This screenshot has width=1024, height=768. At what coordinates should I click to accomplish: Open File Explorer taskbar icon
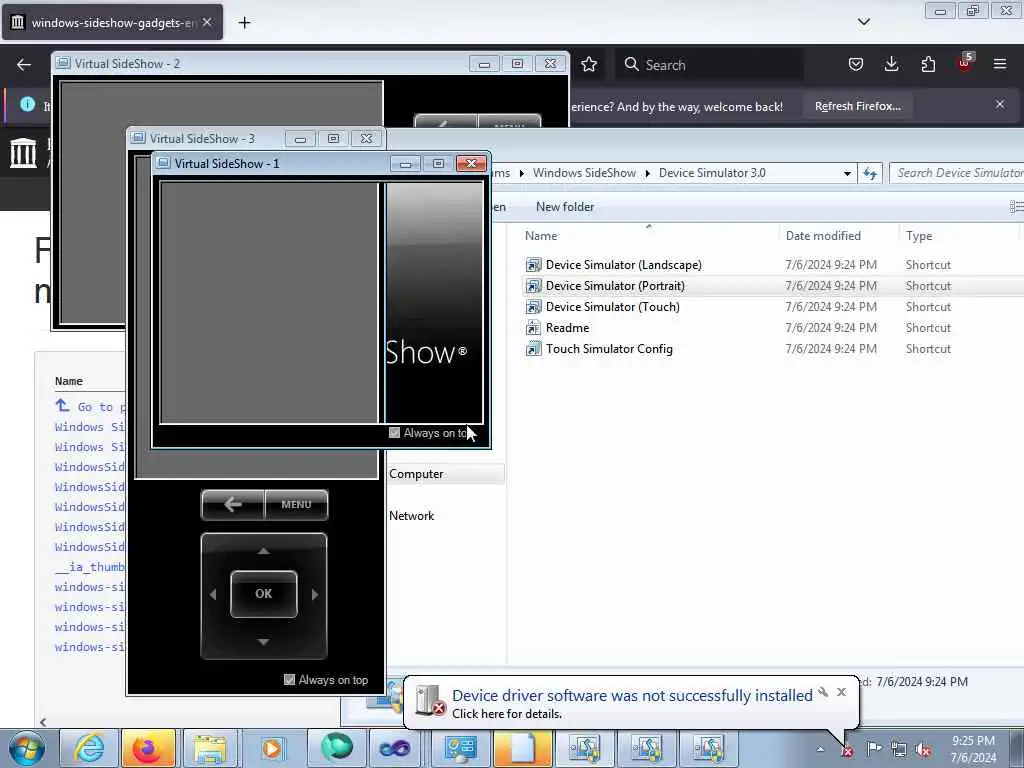point(209,748)
